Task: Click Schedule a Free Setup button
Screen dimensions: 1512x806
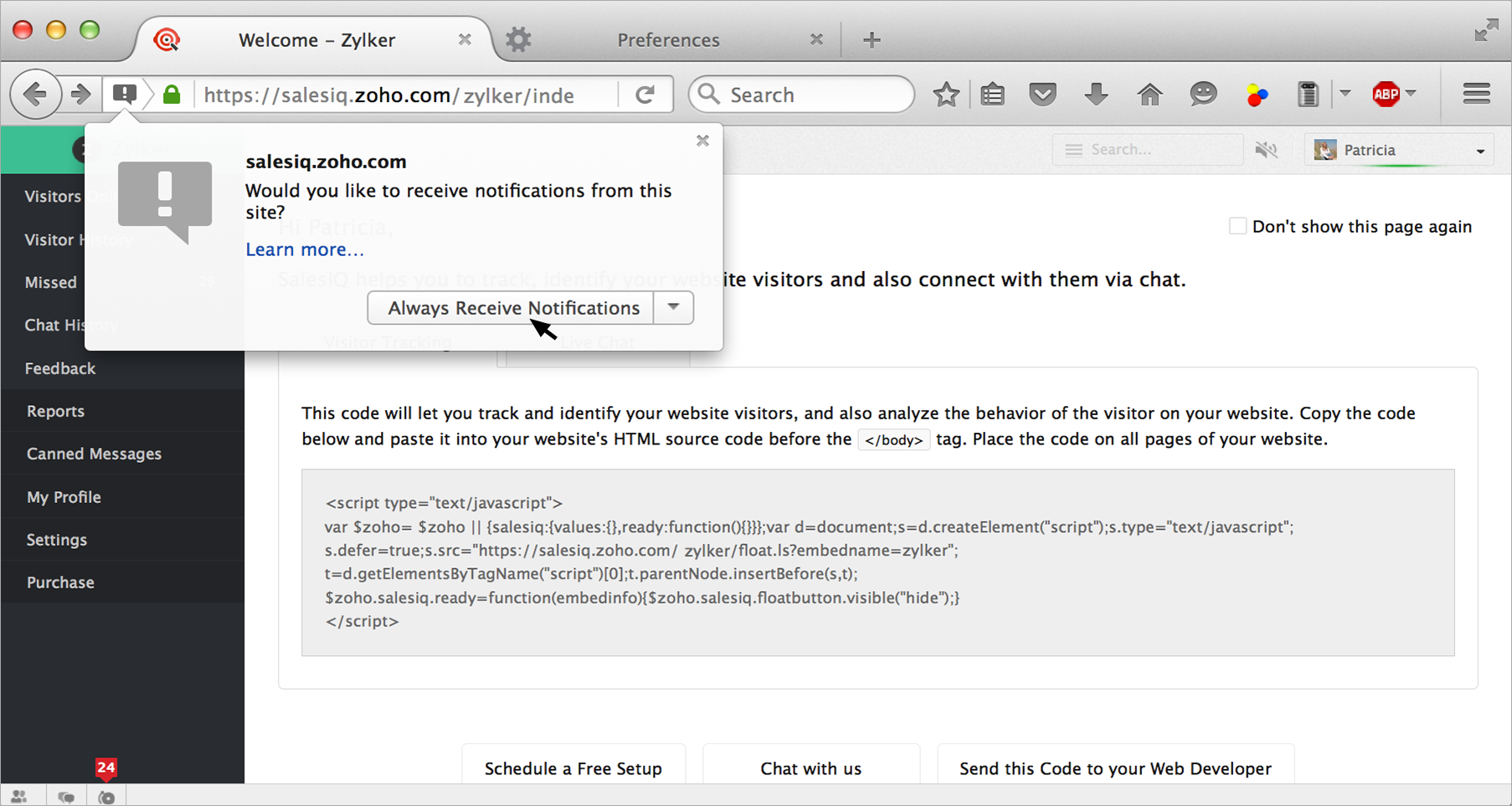Action: point(573,767)
